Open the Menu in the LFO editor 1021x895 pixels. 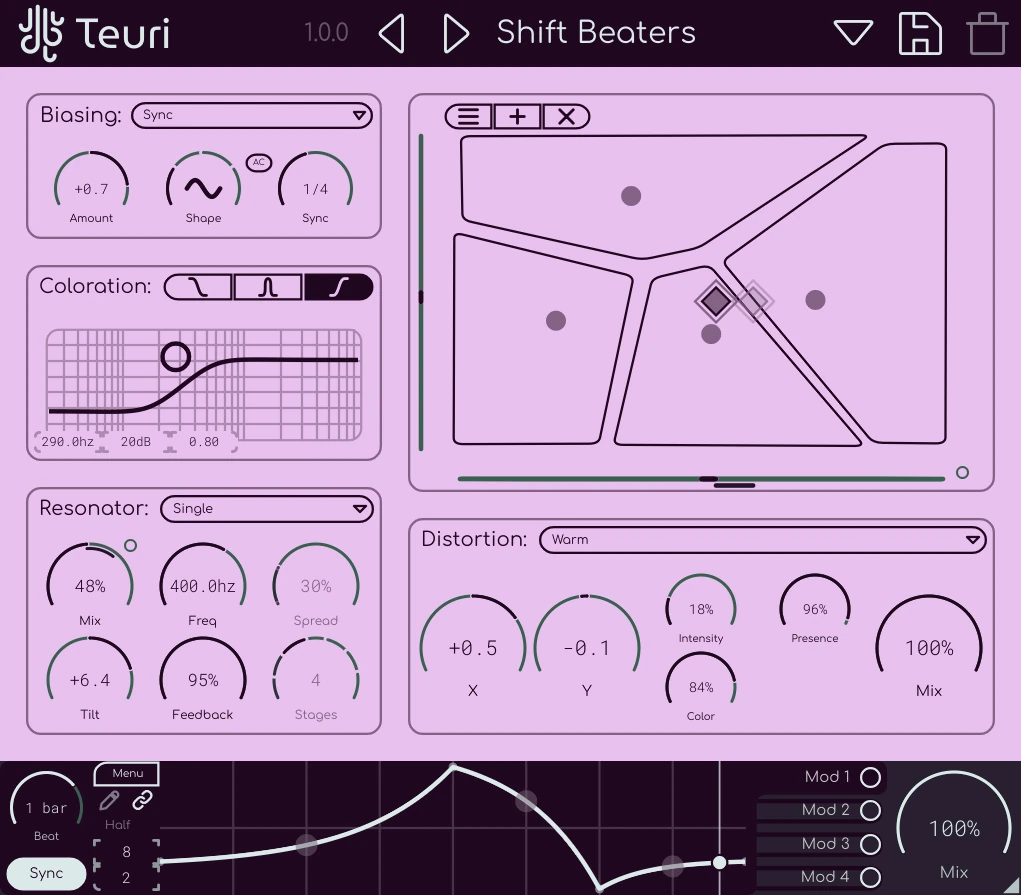pyautogui.click(x=126, y=772)
